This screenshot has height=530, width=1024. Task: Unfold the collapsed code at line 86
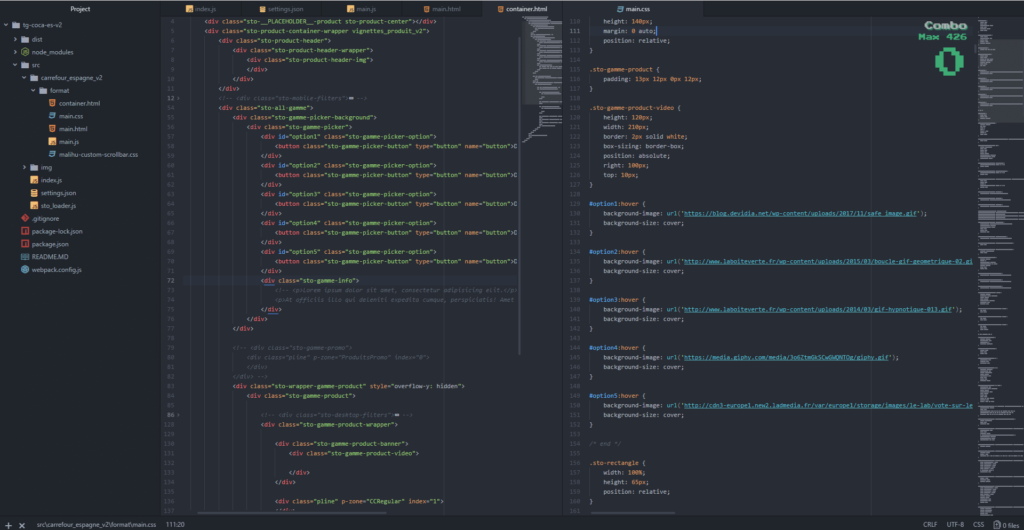(x=179, y=415)
